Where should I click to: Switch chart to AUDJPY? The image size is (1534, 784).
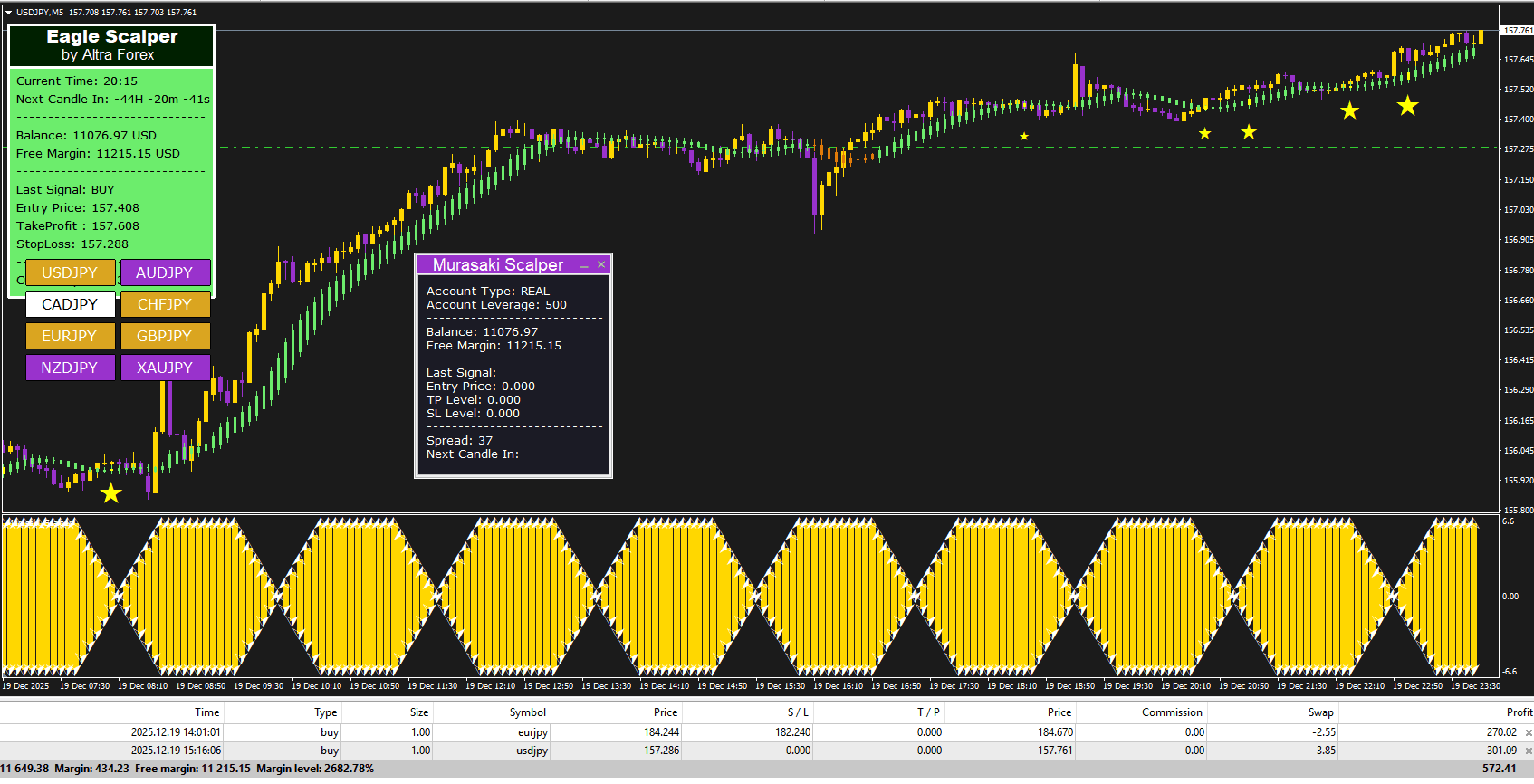click(x=165, y=272)
